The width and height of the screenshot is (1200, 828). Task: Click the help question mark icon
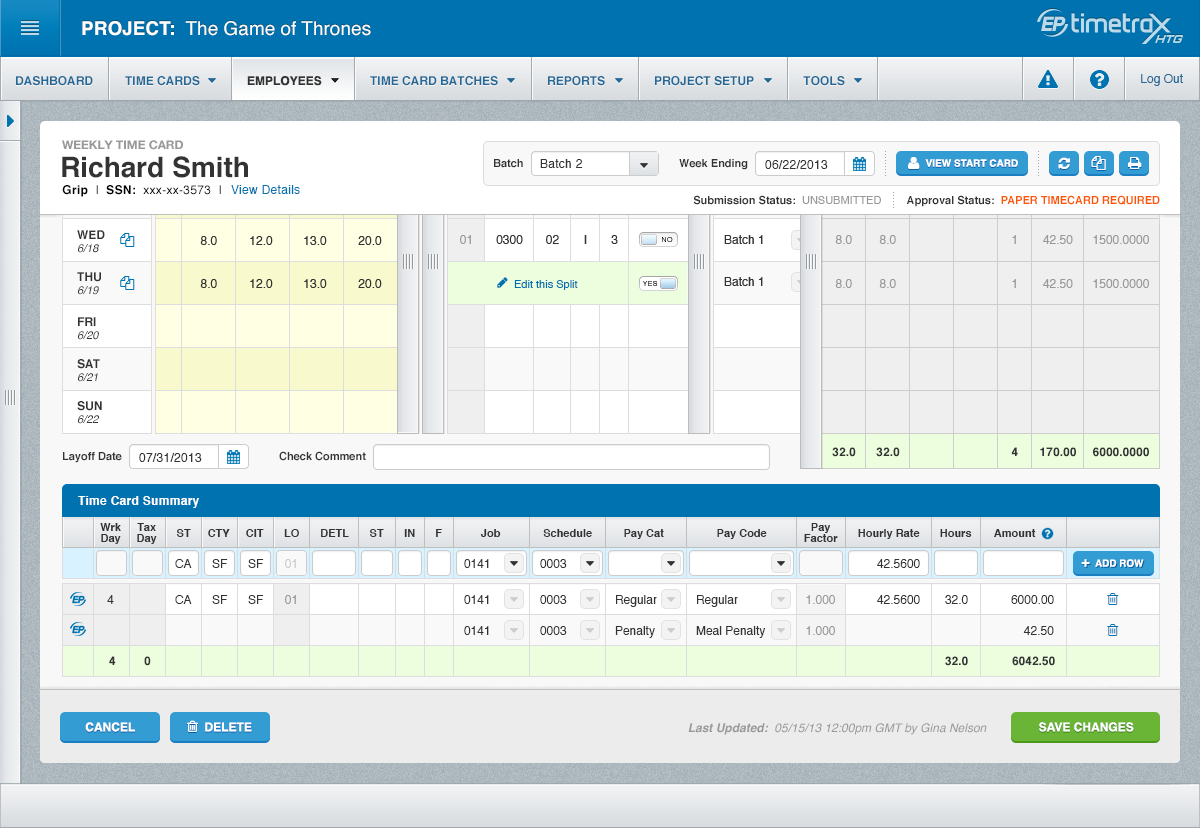pyautogui.click(x=1099, y=80)
